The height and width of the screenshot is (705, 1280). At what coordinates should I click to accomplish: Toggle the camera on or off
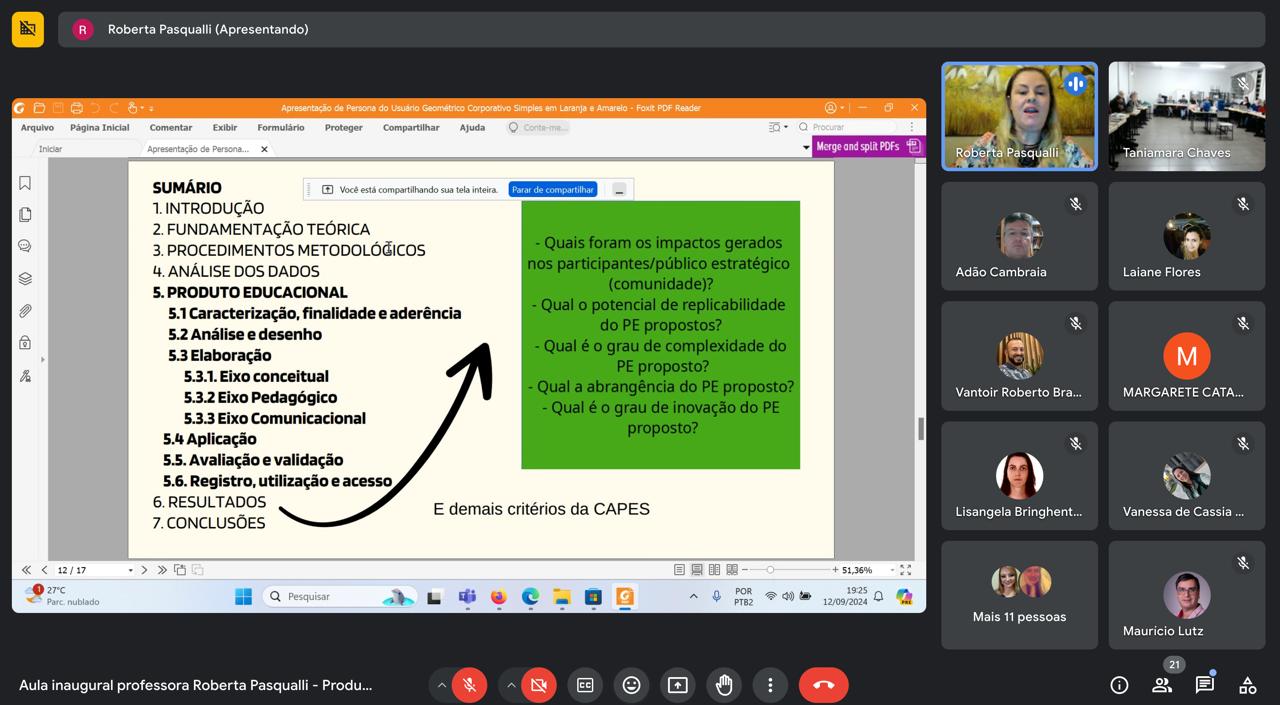538,685
